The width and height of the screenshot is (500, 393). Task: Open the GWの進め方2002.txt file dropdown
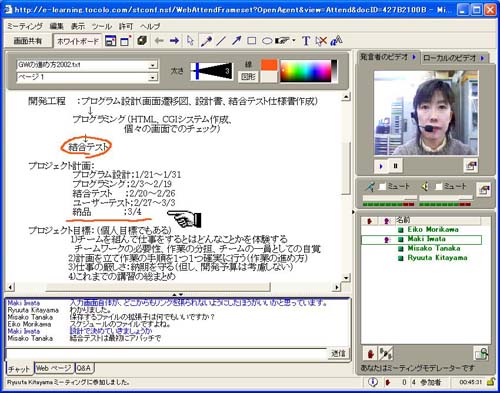[x=152, y=65]
